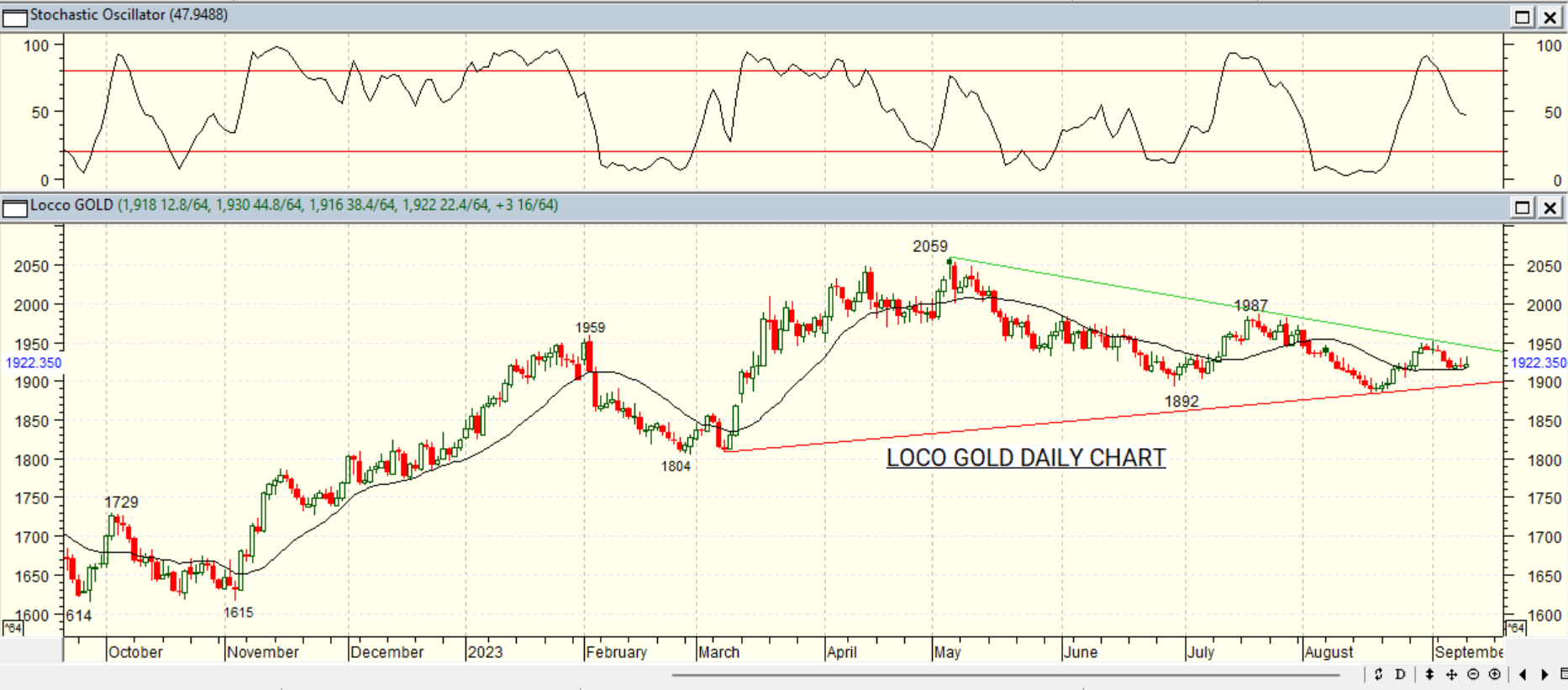The height and width of the screenshot is (690, 1568).
Task: Click the February label on date axis
Action: [617, 652]
